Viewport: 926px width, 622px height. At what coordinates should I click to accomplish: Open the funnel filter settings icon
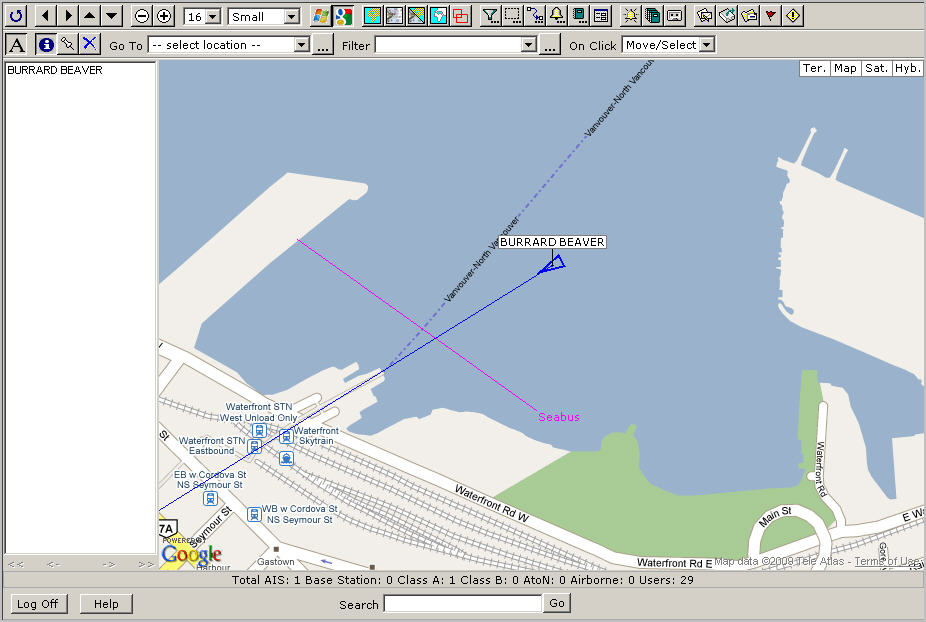(490, 16)
